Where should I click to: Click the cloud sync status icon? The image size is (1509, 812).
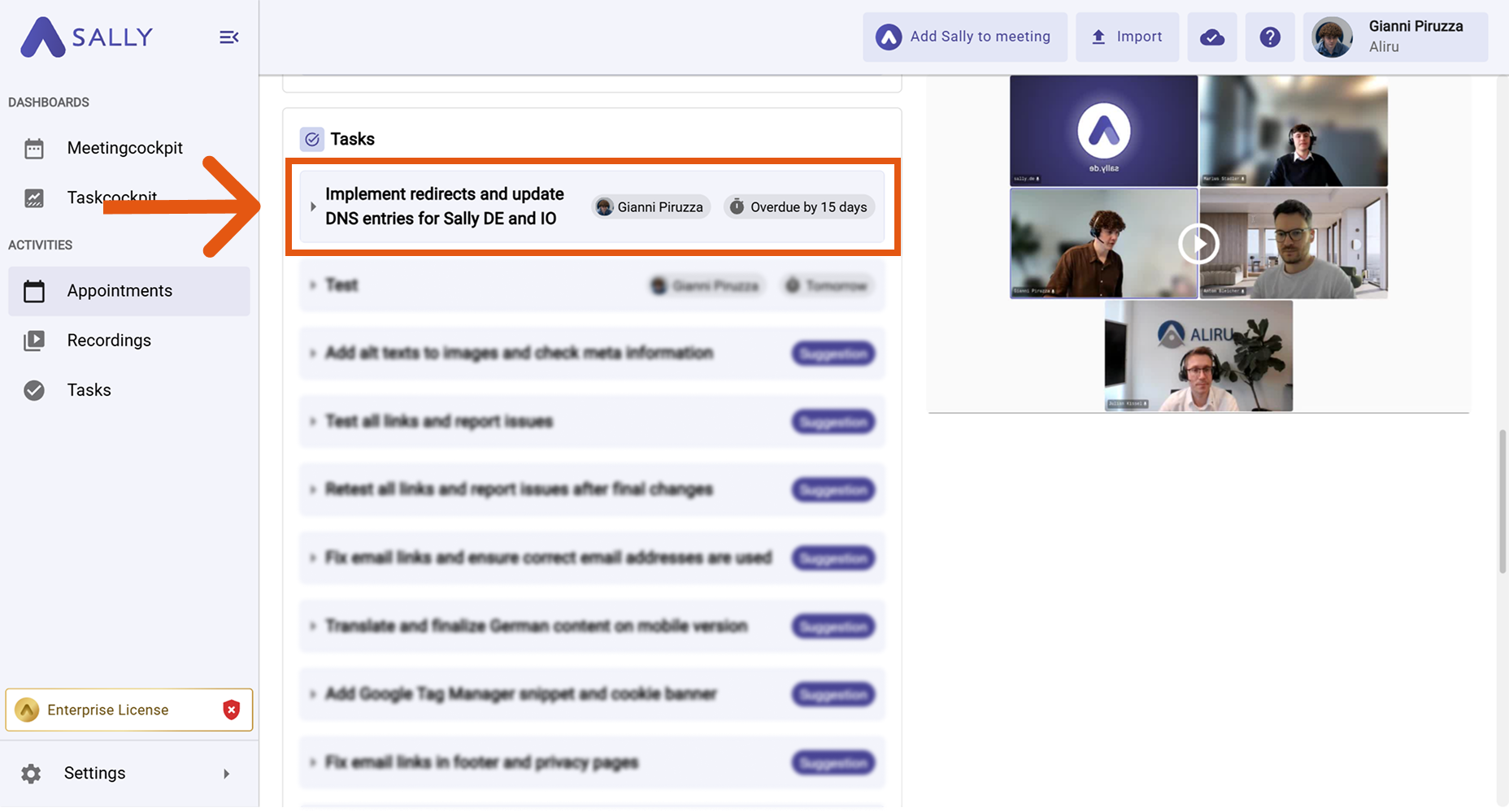point(1212,37)
